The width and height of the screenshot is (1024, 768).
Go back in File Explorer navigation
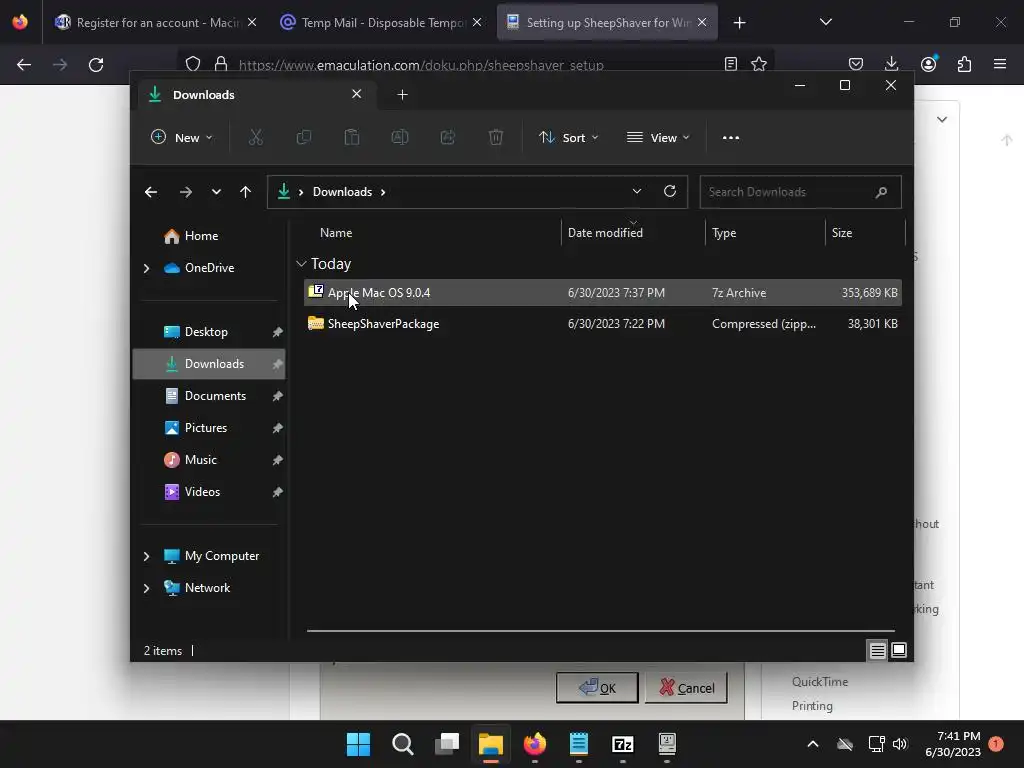[151, 192]
